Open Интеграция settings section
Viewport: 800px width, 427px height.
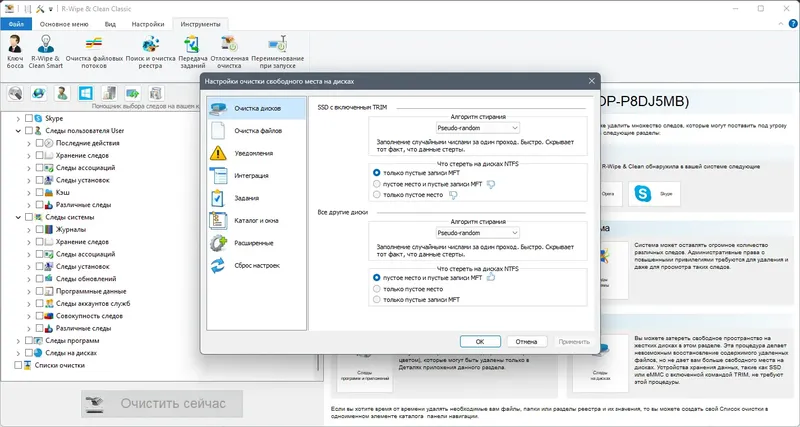pos(257,175)
